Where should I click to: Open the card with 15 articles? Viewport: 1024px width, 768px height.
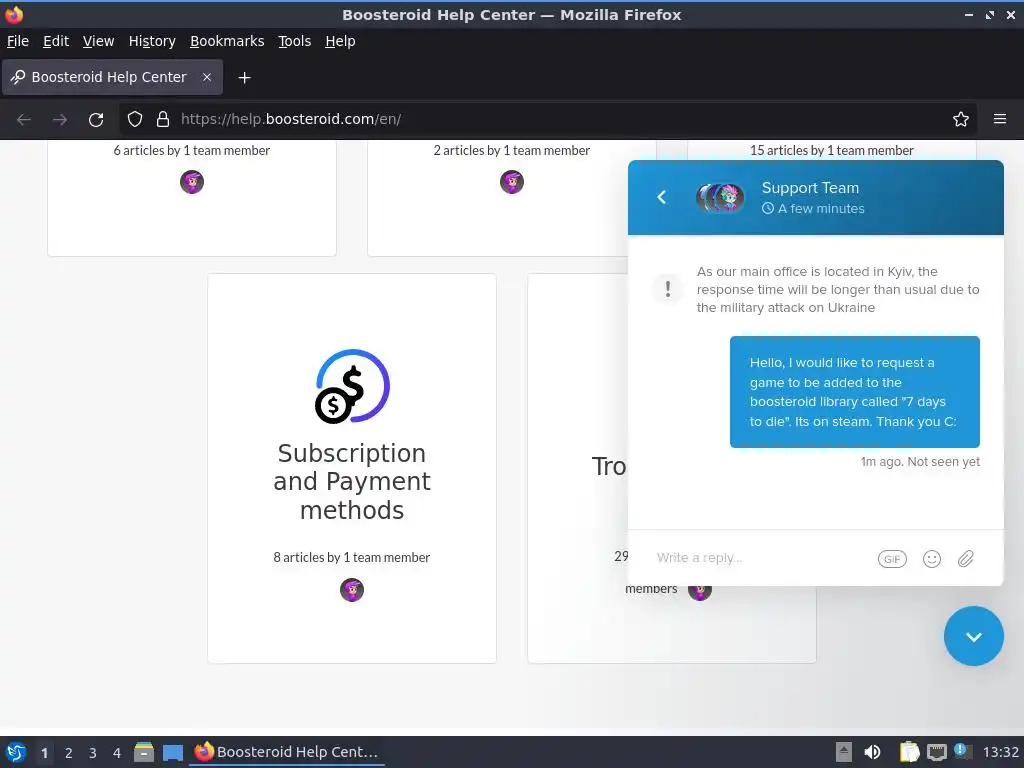coord(831,150)
